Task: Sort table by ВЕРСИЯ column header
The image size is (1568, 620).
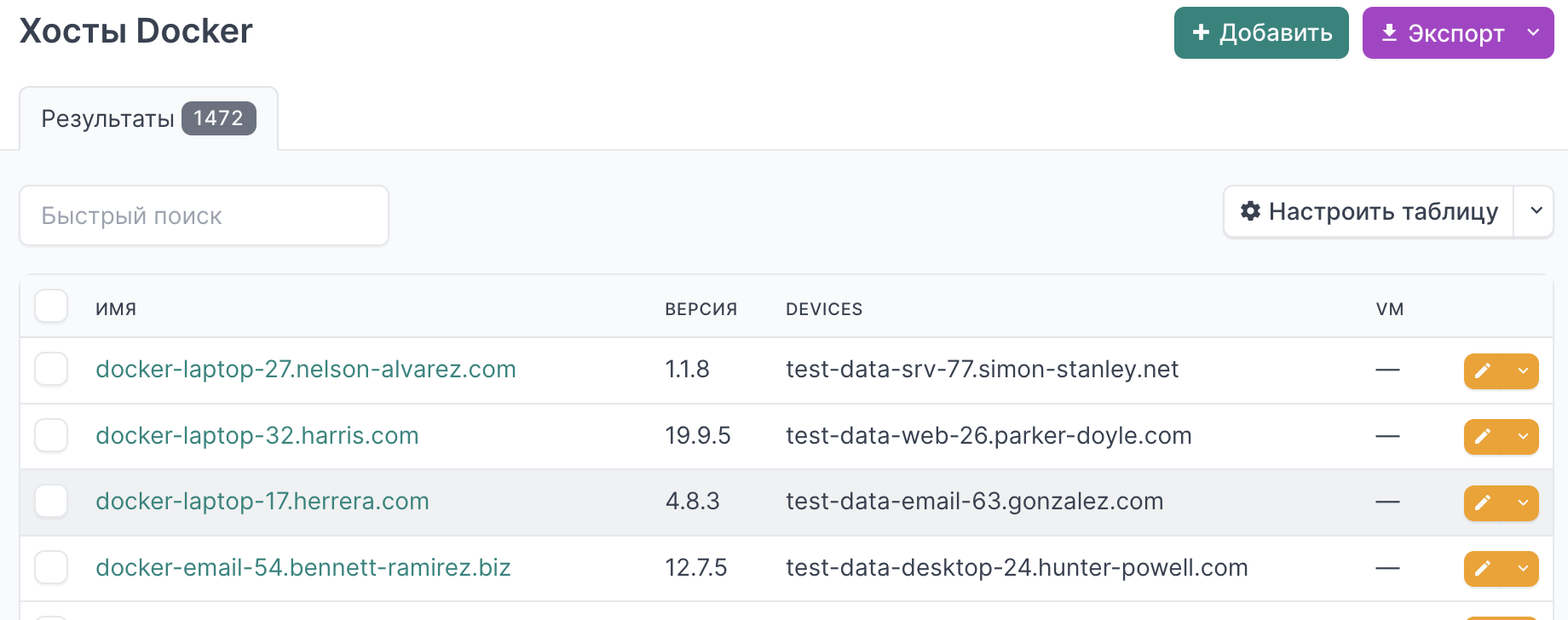Action: coord(700,309)
